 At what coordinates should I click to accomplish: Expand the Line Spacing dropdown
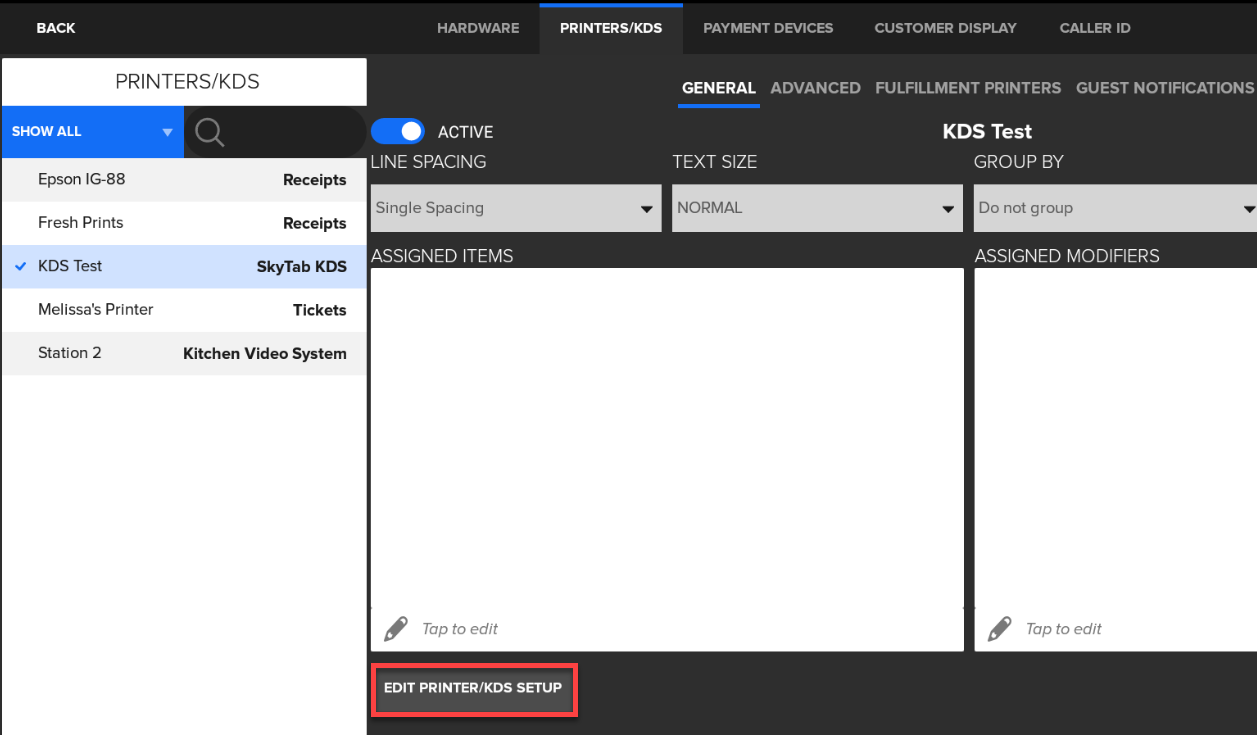click(x=515, y=208)
